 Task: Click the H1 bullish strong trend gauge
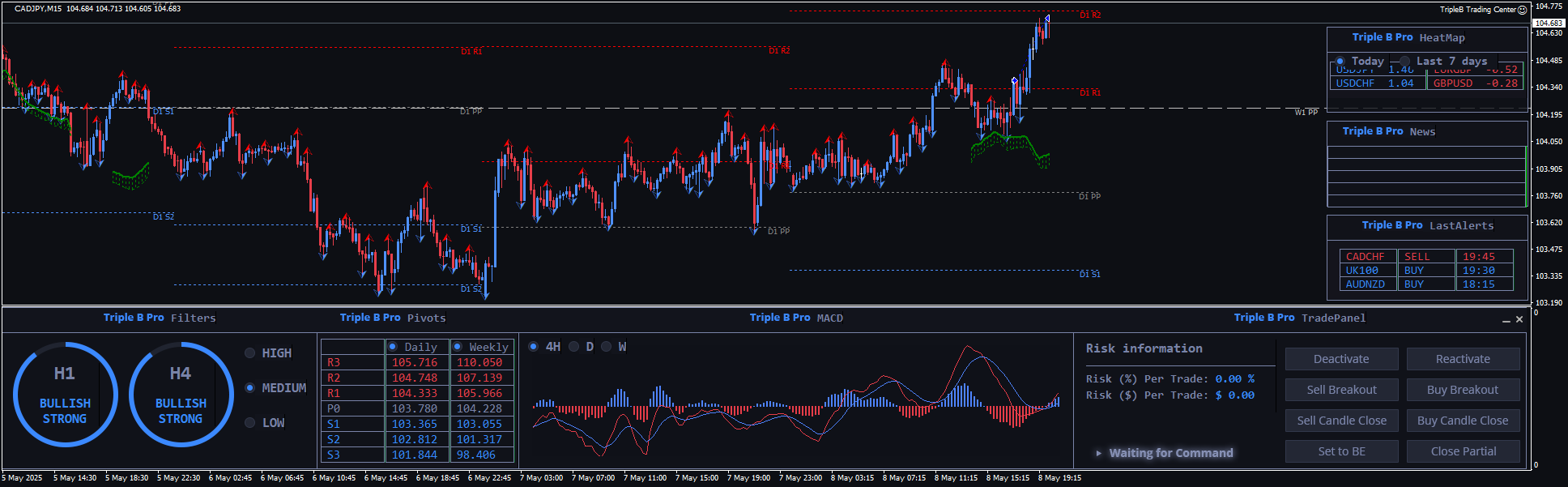coord(65,395)
